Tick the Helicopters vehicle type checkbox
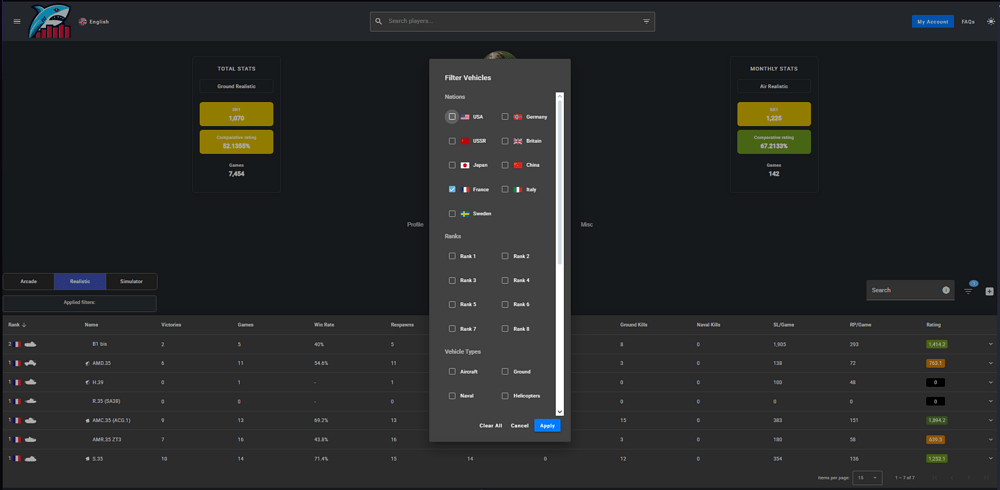The image size is (1000, 490). pyautogui.click(x=505, y=396)
